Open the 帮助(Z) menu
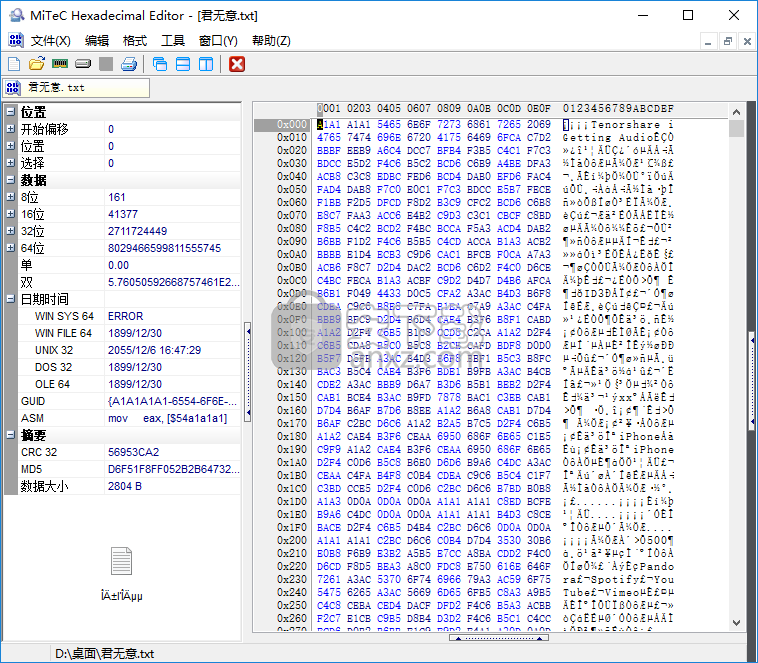The width and height of the screenshot is (758, 663). tap(271, 41)
